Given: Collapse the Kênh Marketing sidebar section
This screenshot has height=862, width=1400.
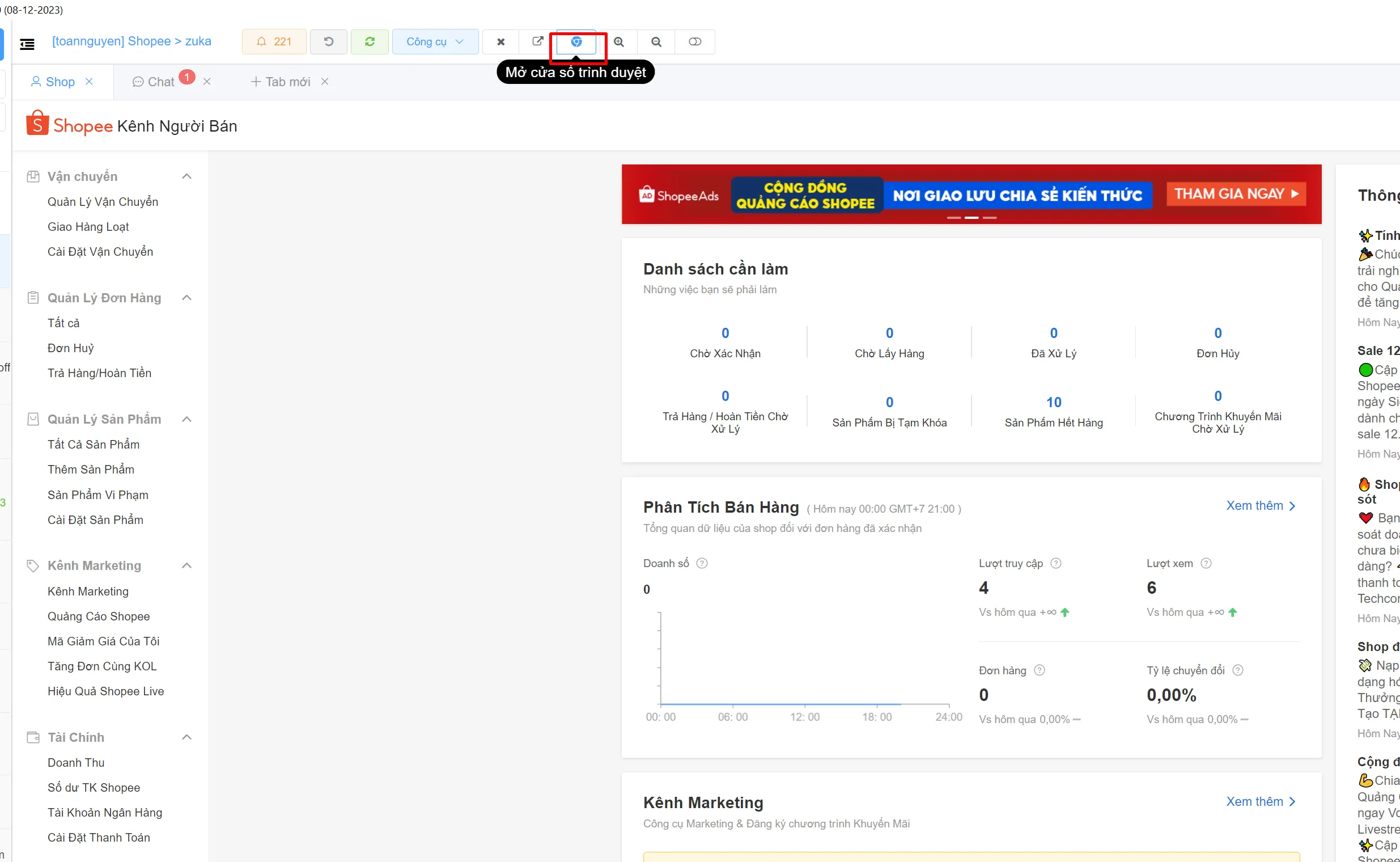Looking at the screenshot, I should click(x=186, y=565).
